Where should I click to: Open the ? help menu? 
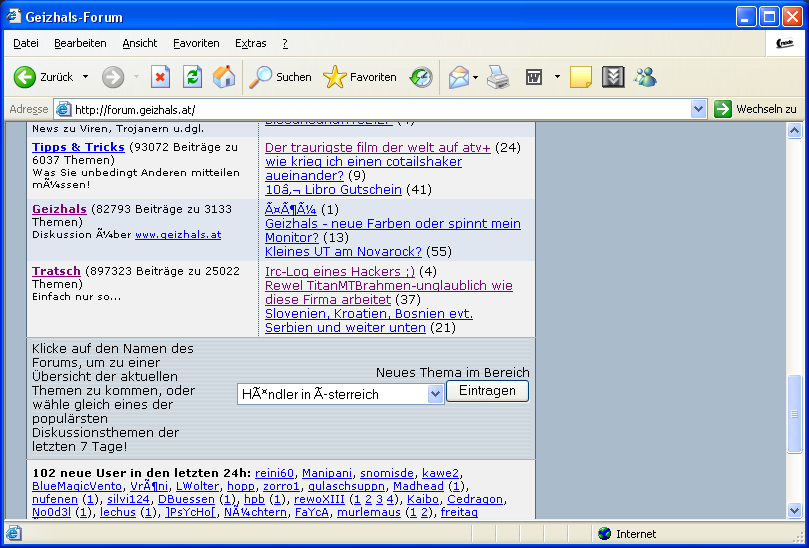point(285,43)
